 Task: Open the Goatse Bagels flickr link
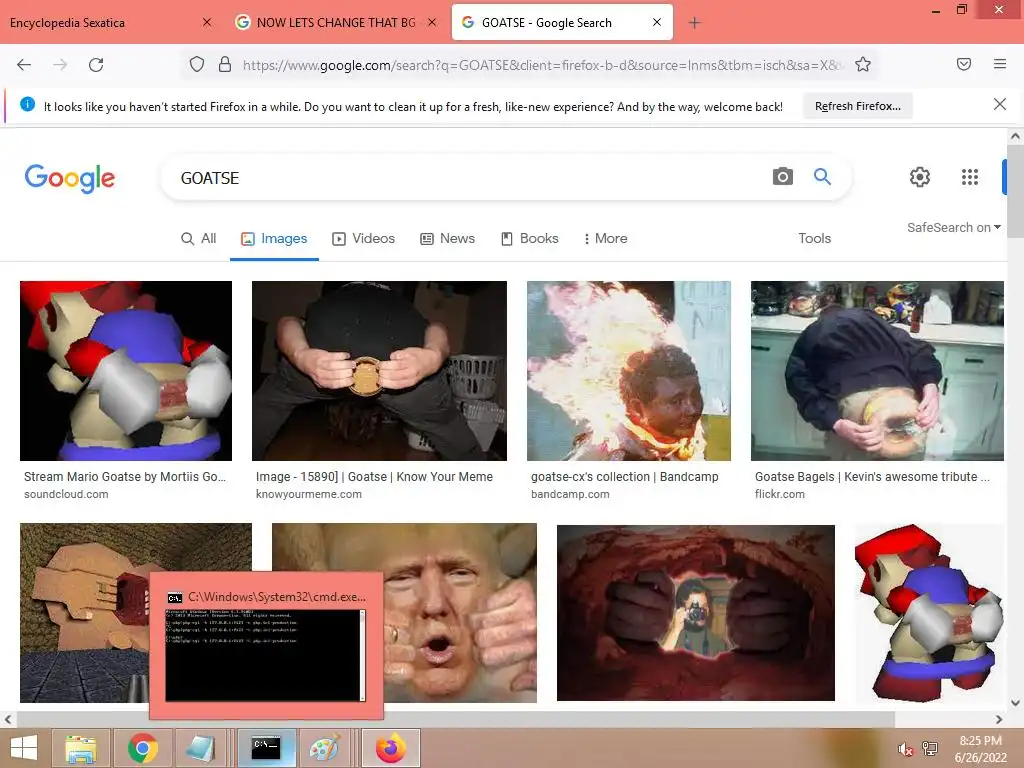point(872,477)
